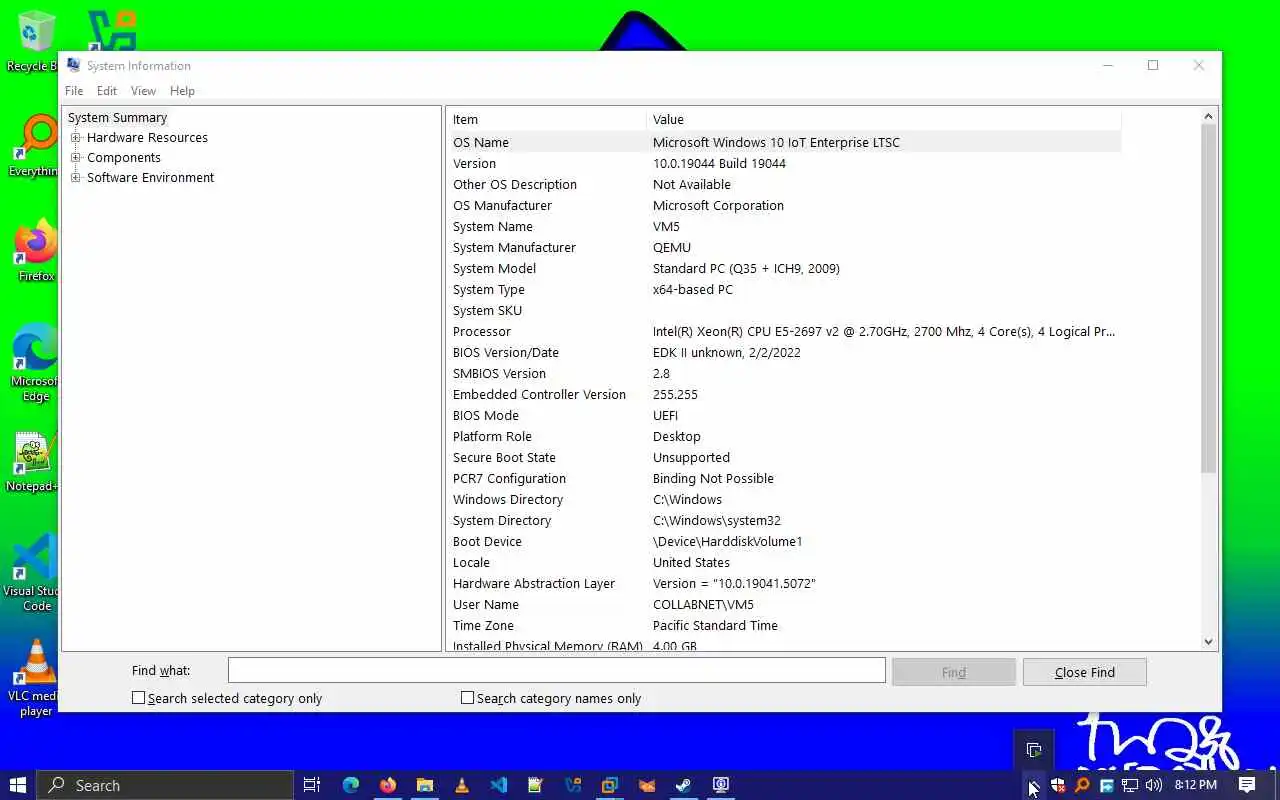Screen dimensions: 1280x800
Task: Open Everything search tray icon
Action: click(1082, 785)
